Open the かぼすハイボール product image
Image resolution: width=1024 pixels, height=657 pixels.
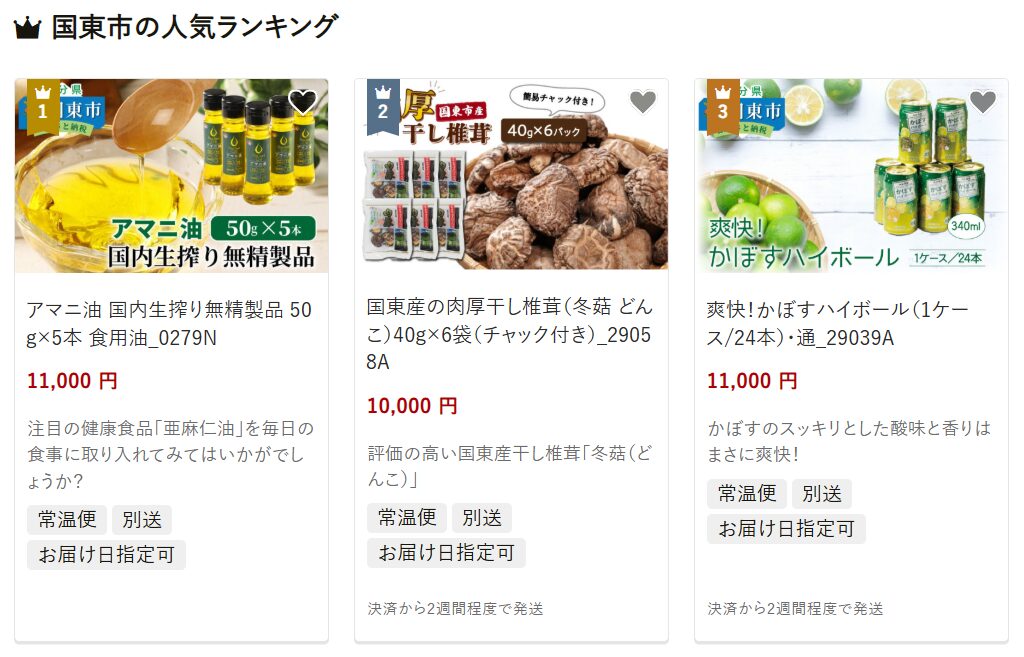[x=851, y=175]
